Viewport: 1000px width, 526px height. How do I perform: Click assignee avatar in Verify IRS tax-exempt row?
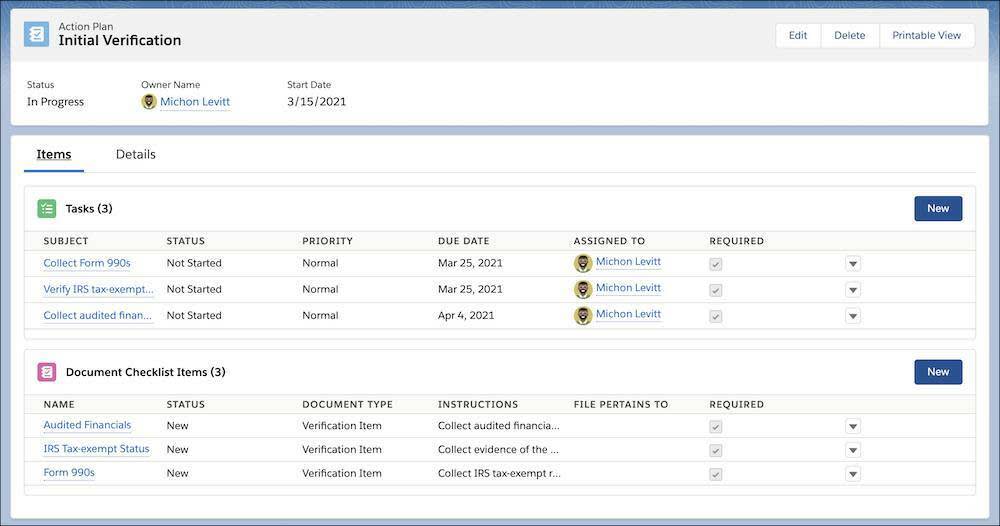(583, 289)
